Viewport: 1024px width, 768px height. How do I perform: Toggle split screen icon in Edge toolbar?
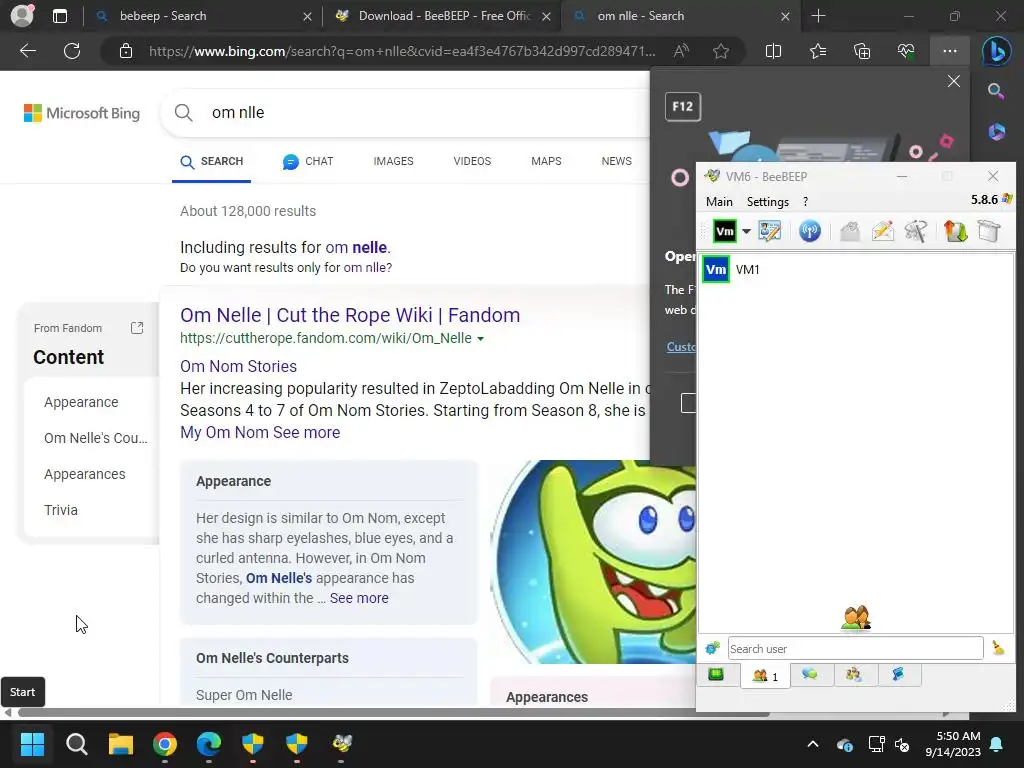coord(773,51)
